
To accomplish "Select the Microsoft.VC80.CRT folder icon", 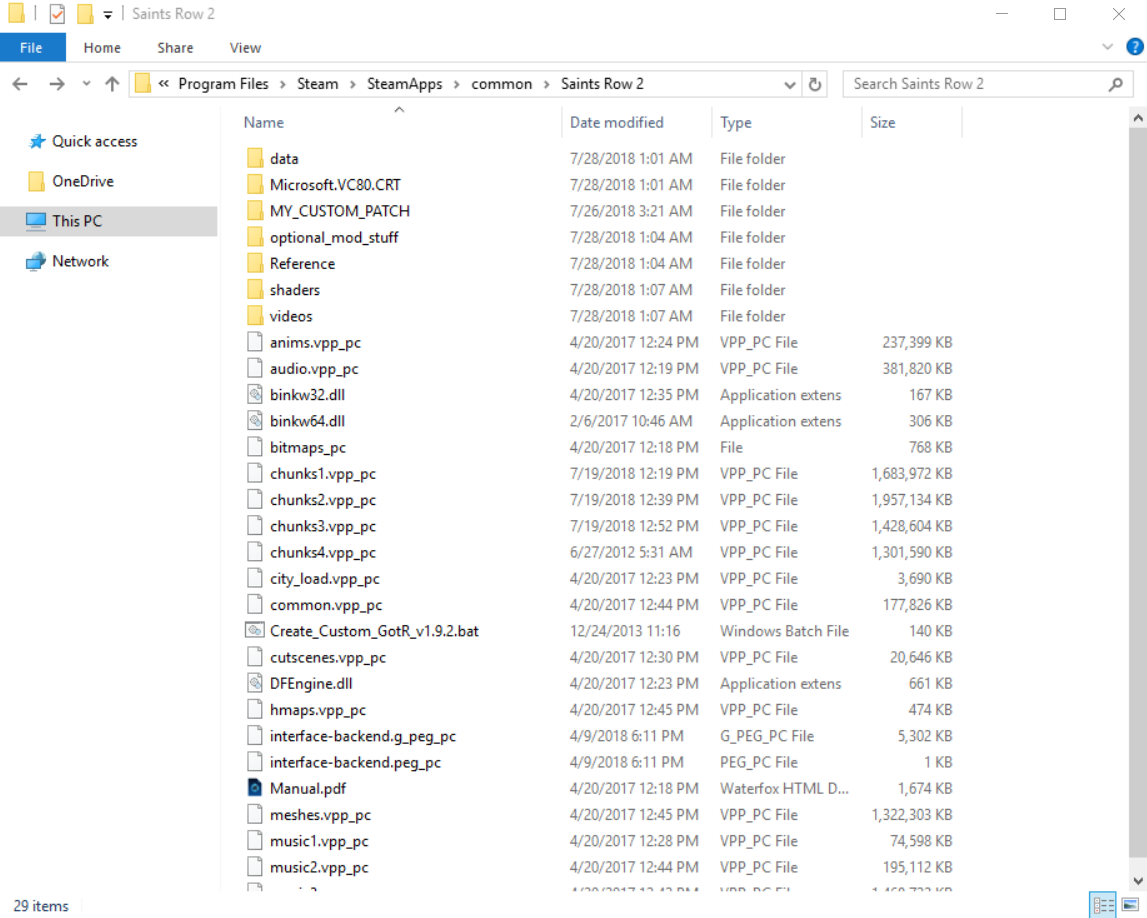I will click(255, 184).
